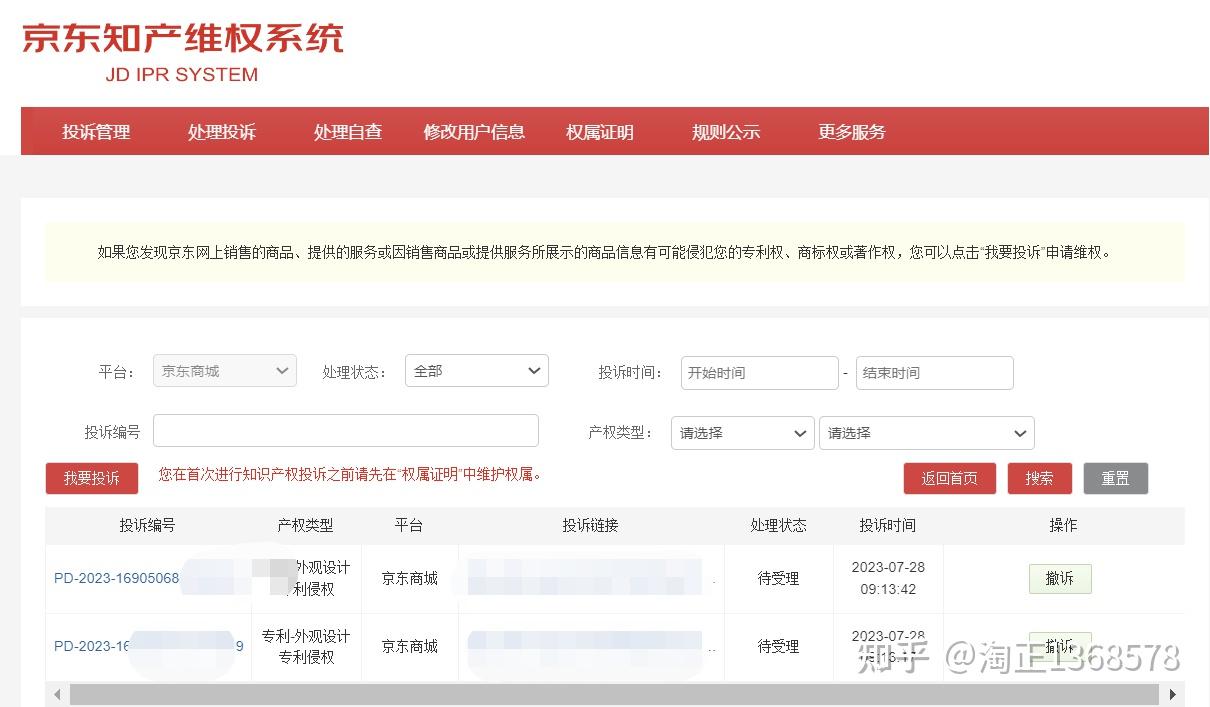Open the 投诉管理 menu
The width and height of the screenshot is (1210, 707).
pos(96,132)
